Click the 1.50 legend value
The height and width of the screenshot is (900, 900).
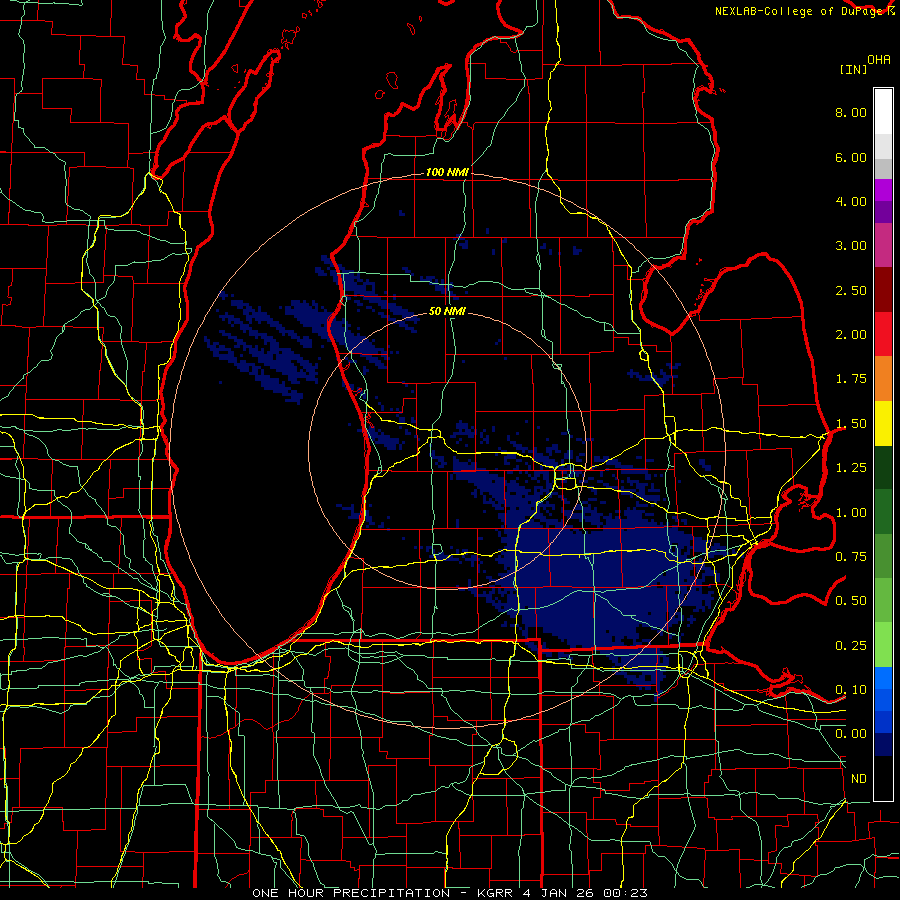click(x=851, y=424)
